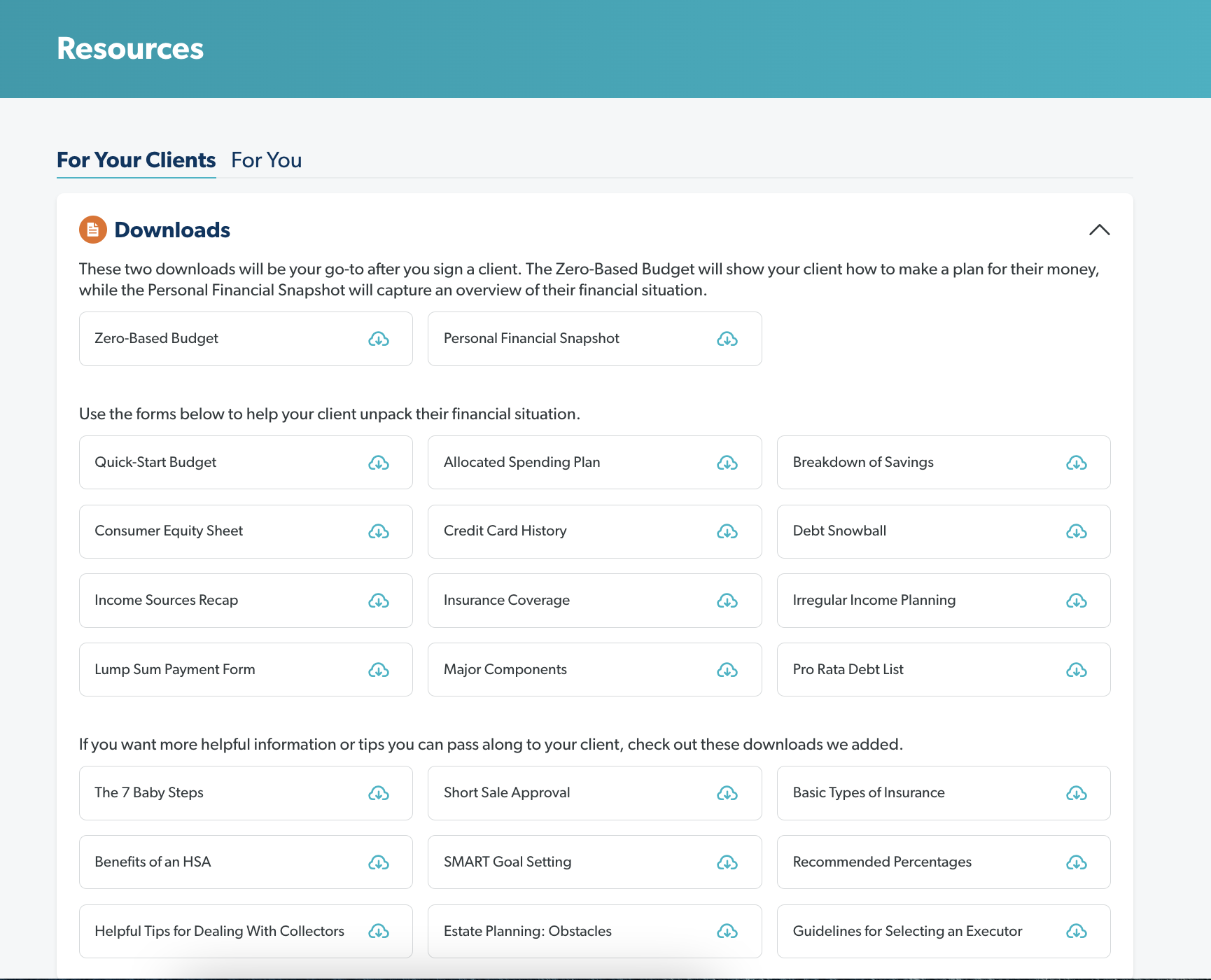The image size is (1211, 980).
Task: Click the Pro Rata Debt List download icon
Action: pyautogui.click(x=1076, y=670)
